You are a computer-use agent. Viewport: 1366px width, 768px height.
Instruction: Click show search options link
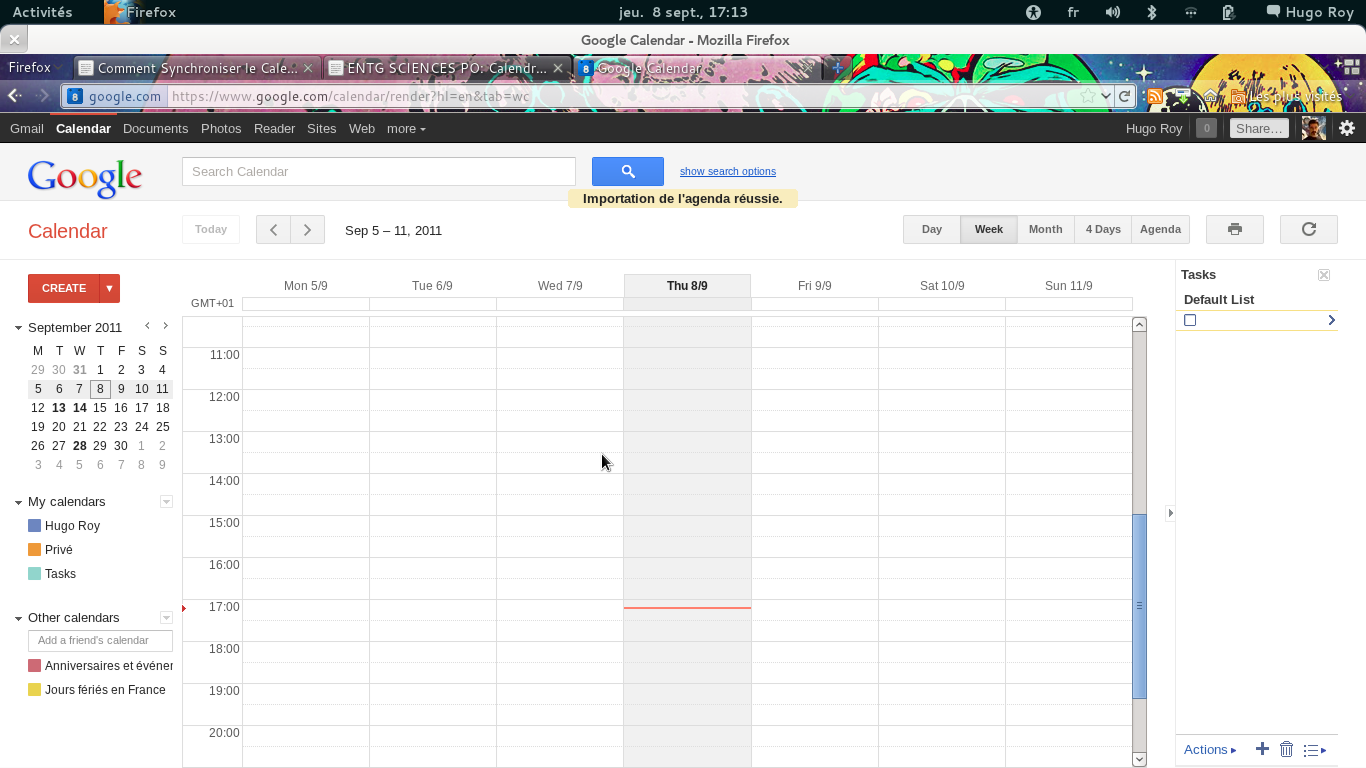(x=728, y=171)
